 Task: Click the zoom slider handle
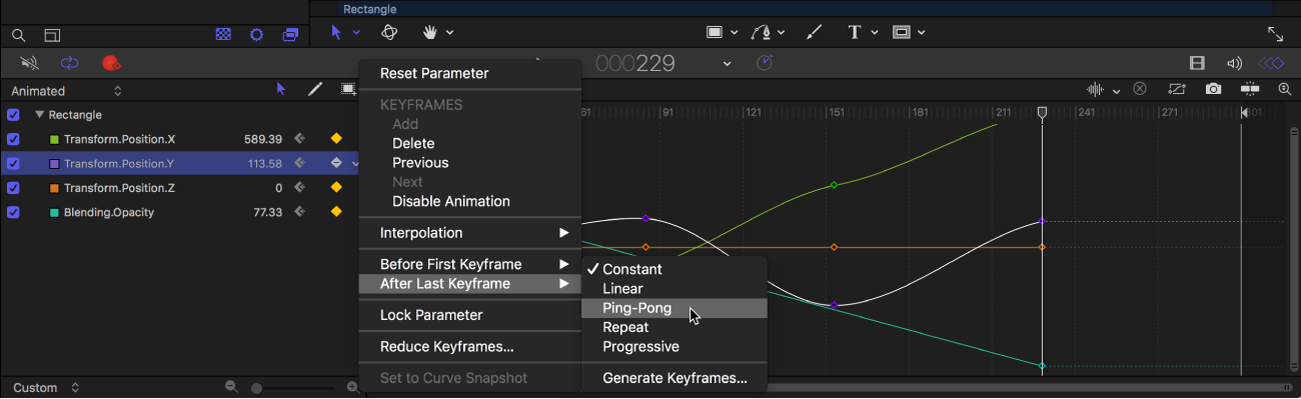[x=257, y=388]
